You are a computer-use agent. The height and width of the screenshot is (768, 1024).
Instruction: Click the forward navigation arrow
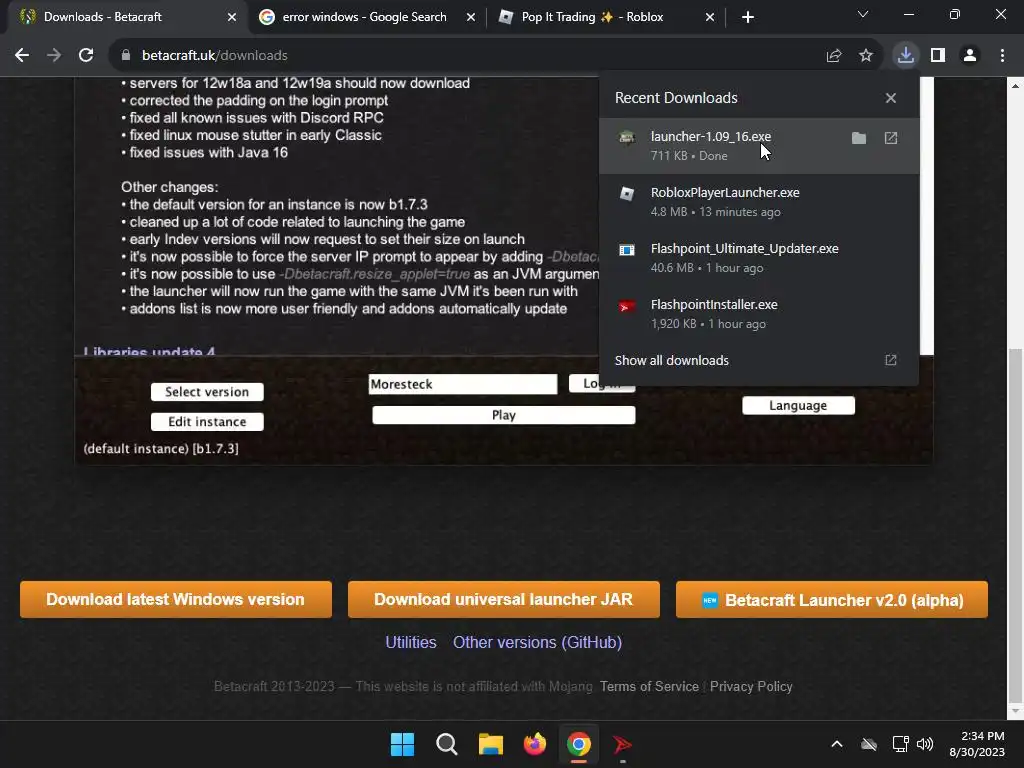pos(54,56)
